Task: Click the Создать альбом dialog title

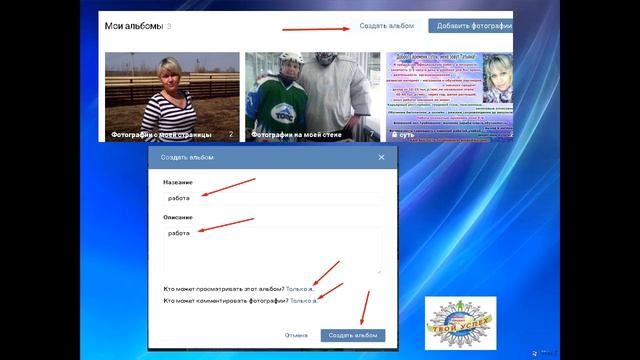Action: 187,157
